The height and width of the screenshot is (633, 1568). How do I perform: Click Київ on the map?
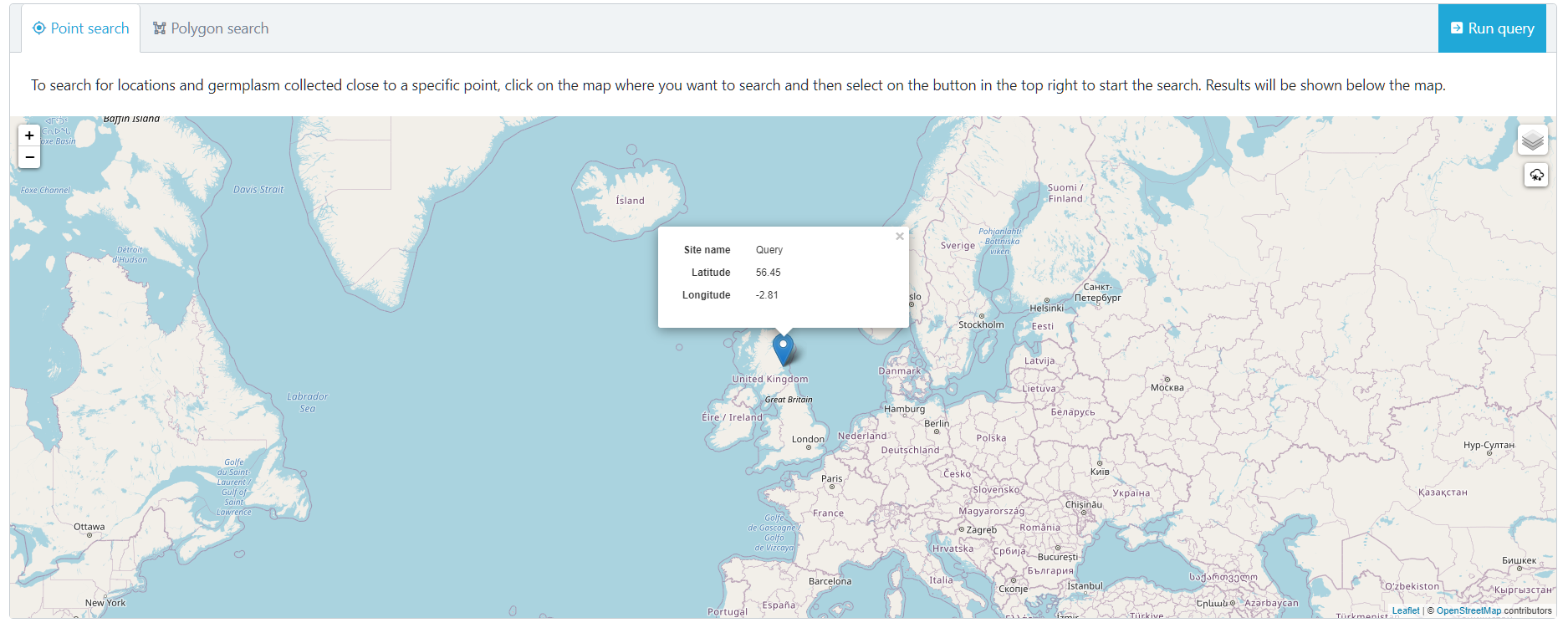[1100, 472]
